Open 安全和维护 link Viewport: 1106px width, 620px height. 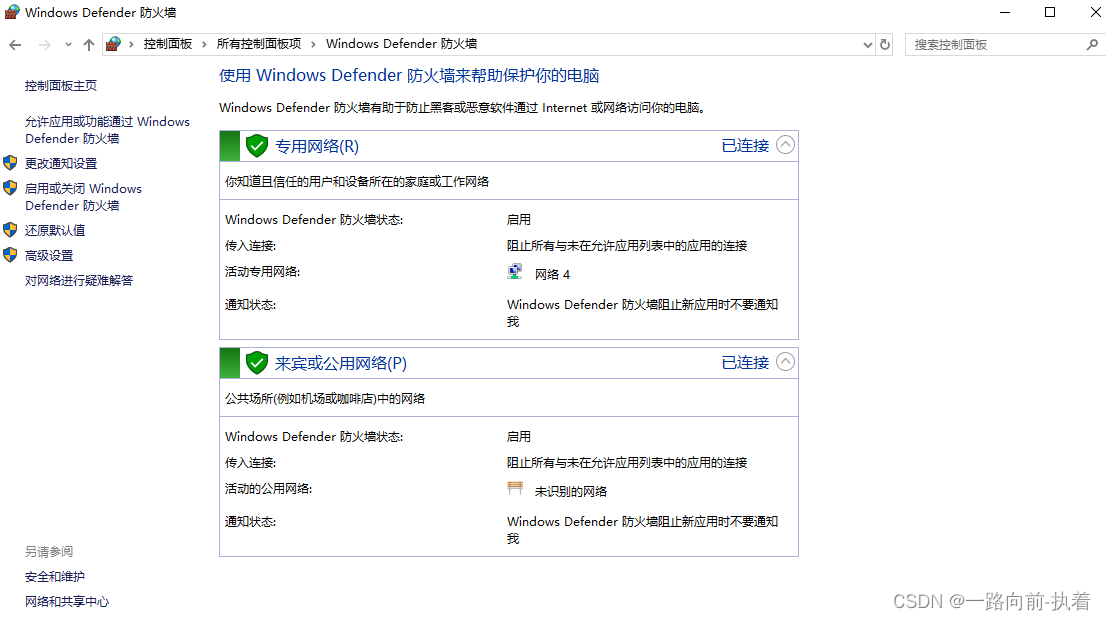pyautogui.click(x=55, y=576)
